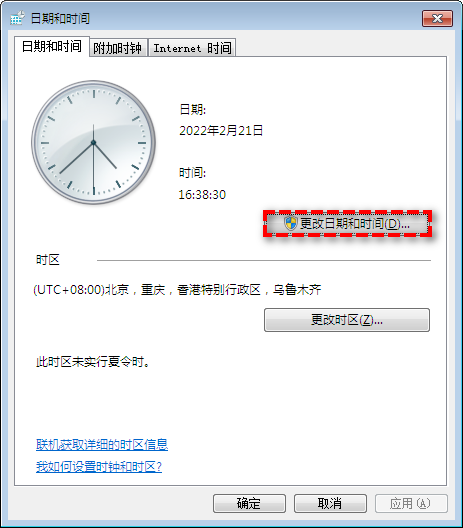Click the 更改时区(Z)... button
The height and width of the screenshot is (528, 463).
347,320
